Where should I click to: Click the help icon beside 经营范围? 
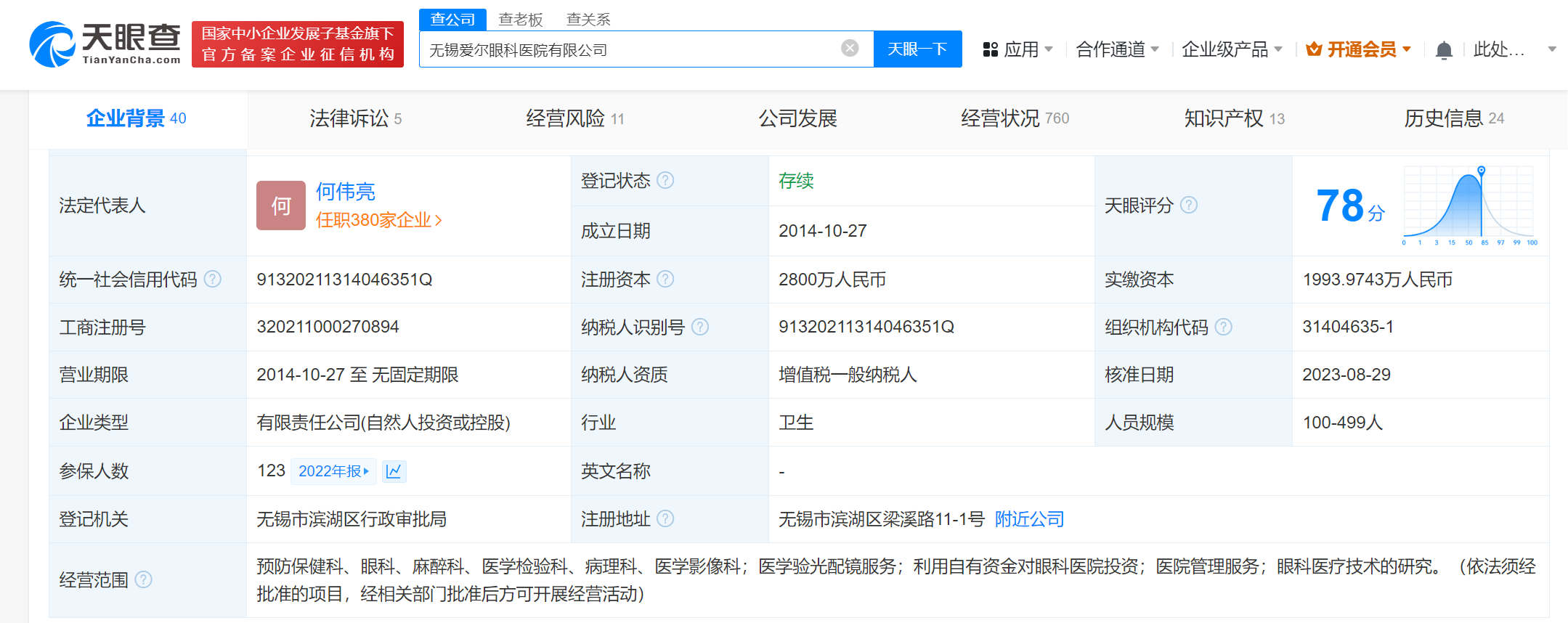coord(144,579)
